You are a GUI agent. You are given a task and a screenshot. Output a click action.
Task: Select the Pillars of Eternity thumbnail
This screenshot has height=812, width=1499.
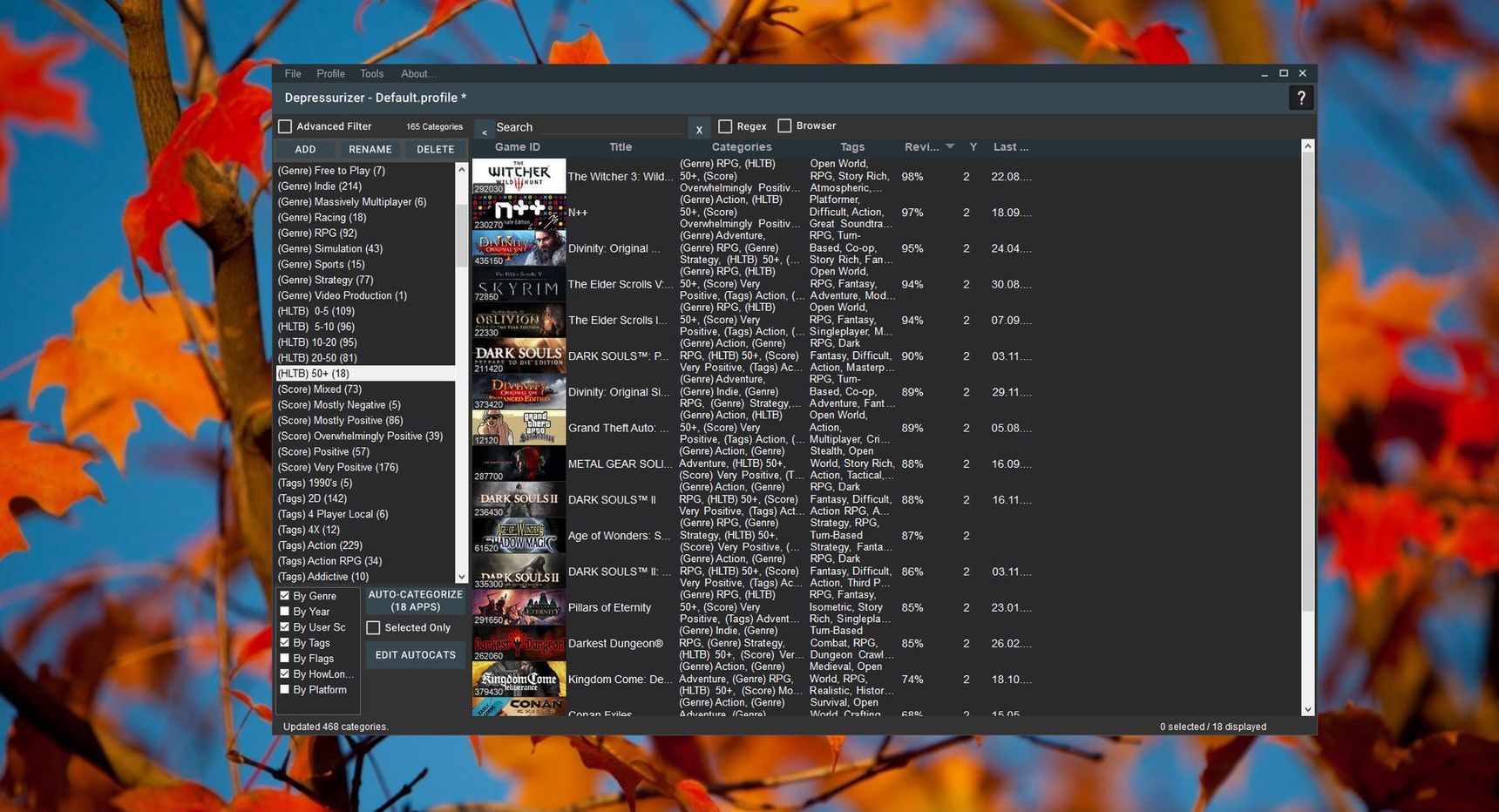519,607
